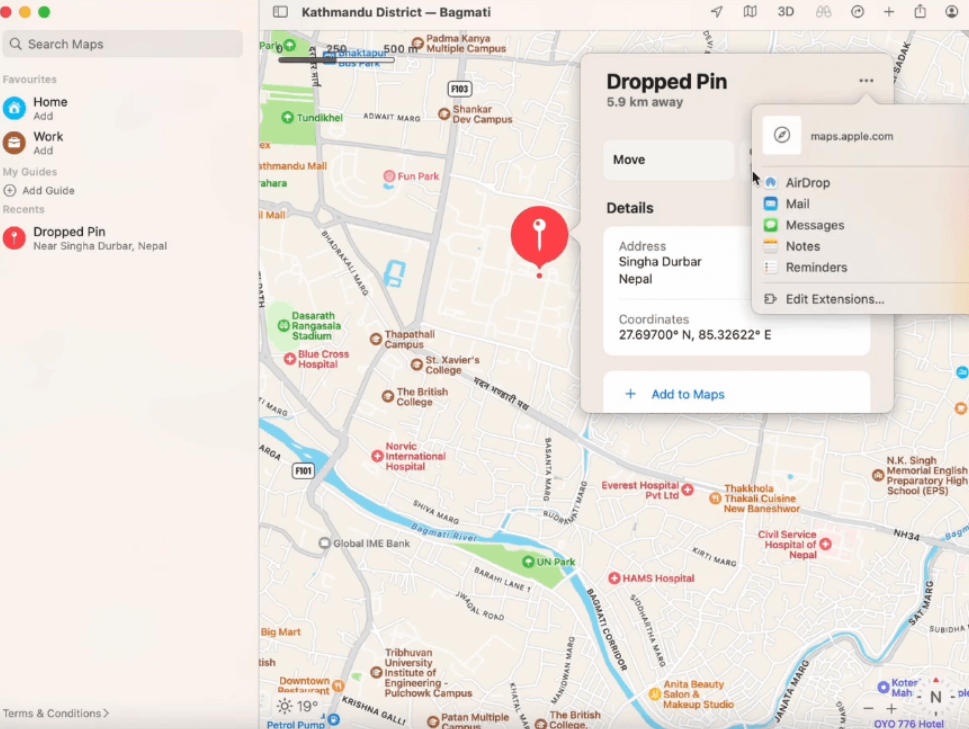Click the weather icon showing 19 degrees
Screen dimensions: 969x729
click(x=288, y=704)
